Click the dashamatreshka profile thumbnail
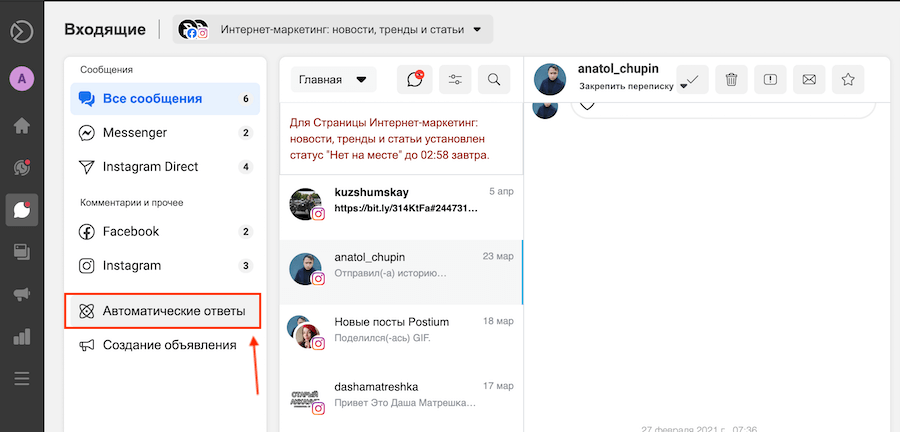This screenshot has height=432, width=900. (x=305, y=398)
